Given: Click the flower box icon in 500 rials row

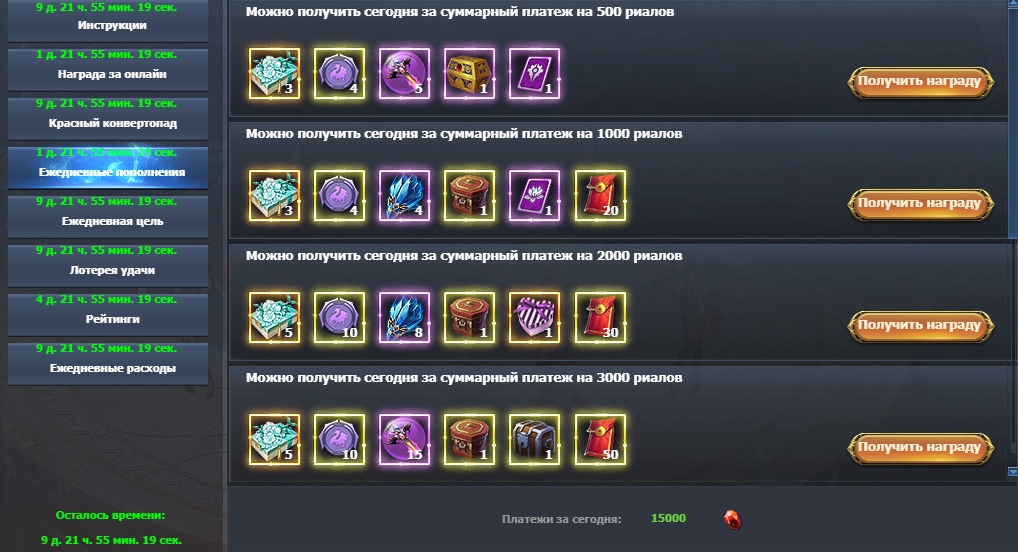Looking at the screenshot, I should [275, 73].
